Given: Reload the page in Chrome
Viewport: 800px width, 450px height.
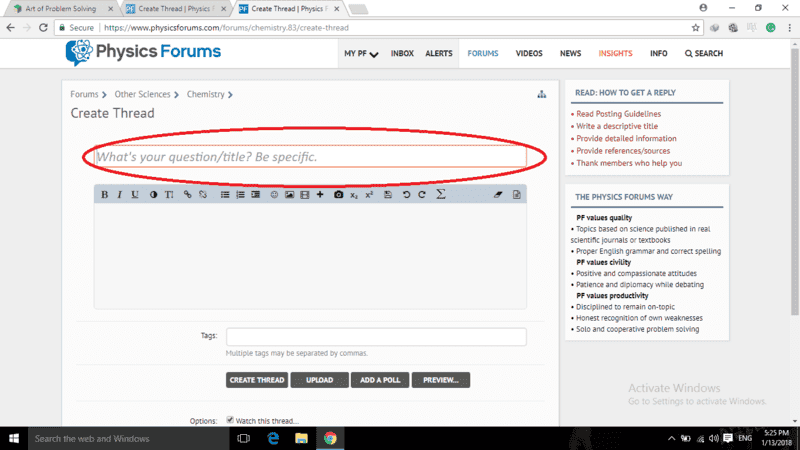Looking at the screenshot, I should coord(43,28).
